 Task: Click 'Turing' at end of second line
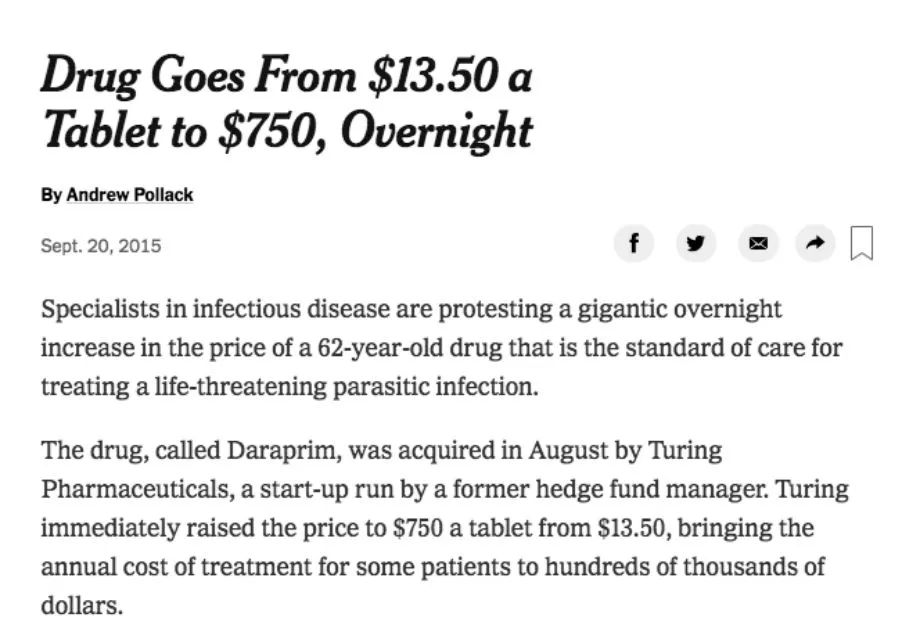click(812, 489)
